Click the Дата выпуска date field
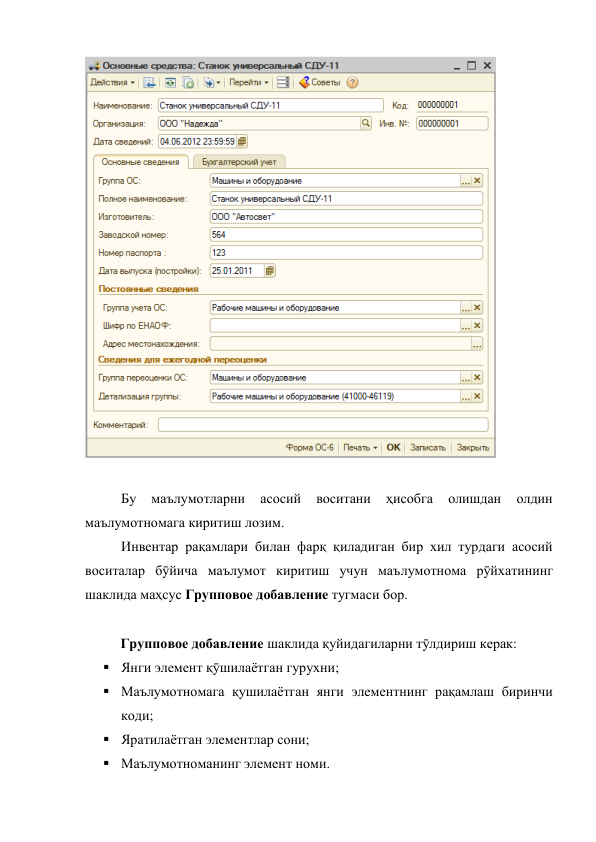 (x=237, y=271)
